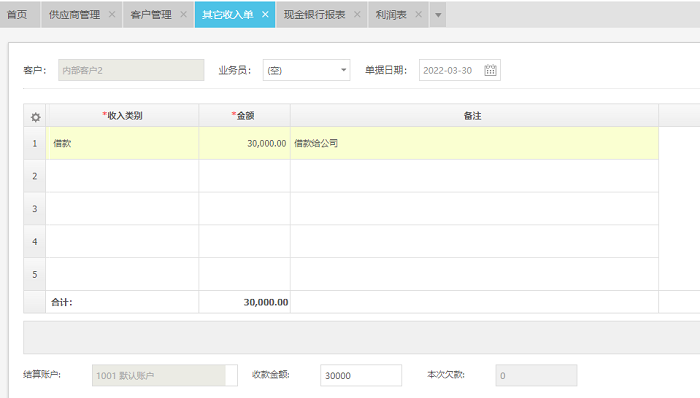Click the 收款金额 input showing 30000
Image resolution: width=700 pixels, height=398 pixels.
pos(361,375)
